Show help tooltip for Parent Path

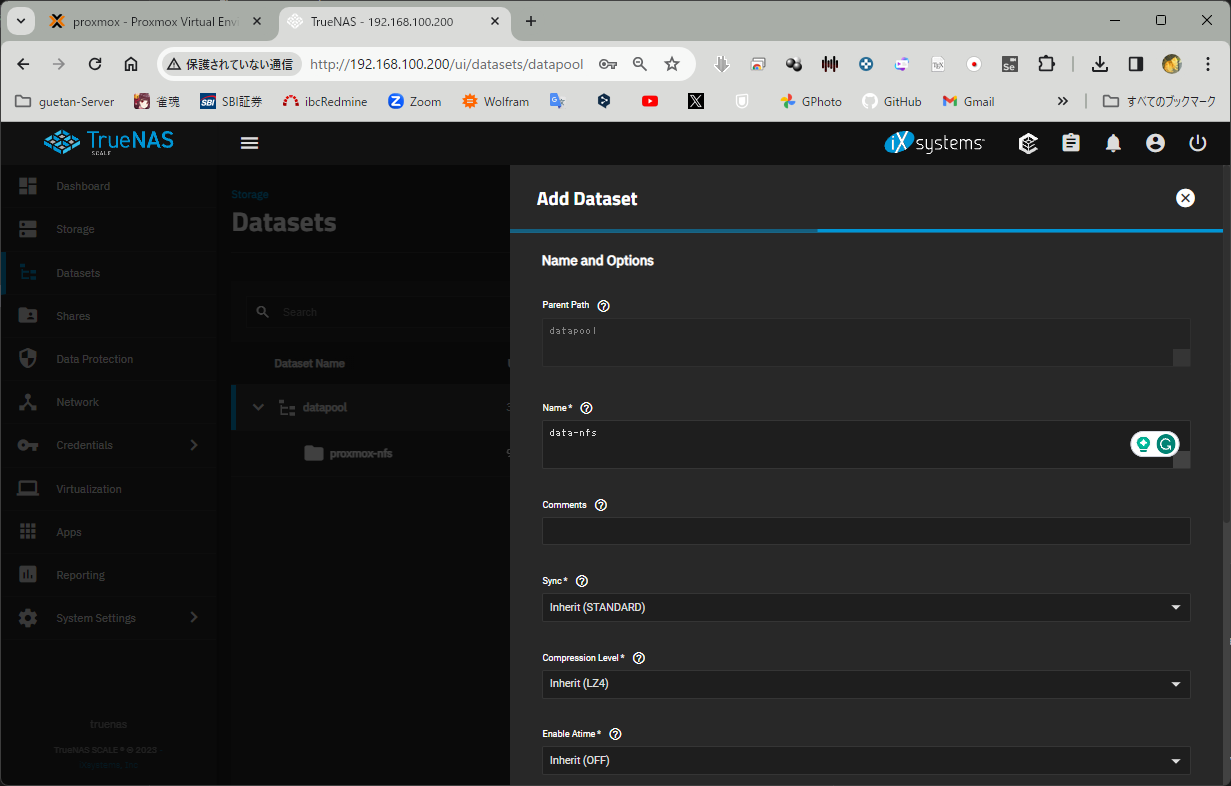click(x=603, y=306)
